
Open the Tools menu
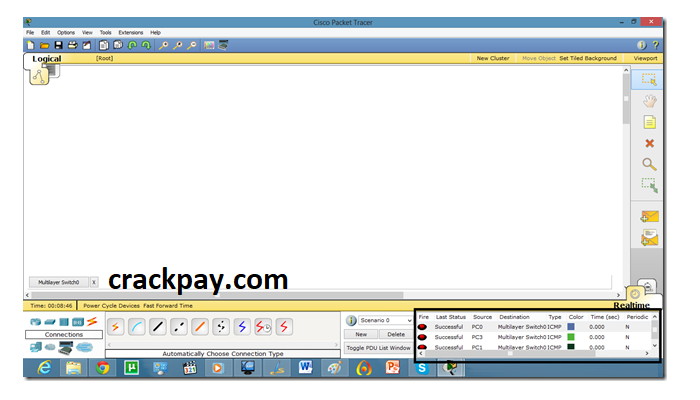pos(105,33)
